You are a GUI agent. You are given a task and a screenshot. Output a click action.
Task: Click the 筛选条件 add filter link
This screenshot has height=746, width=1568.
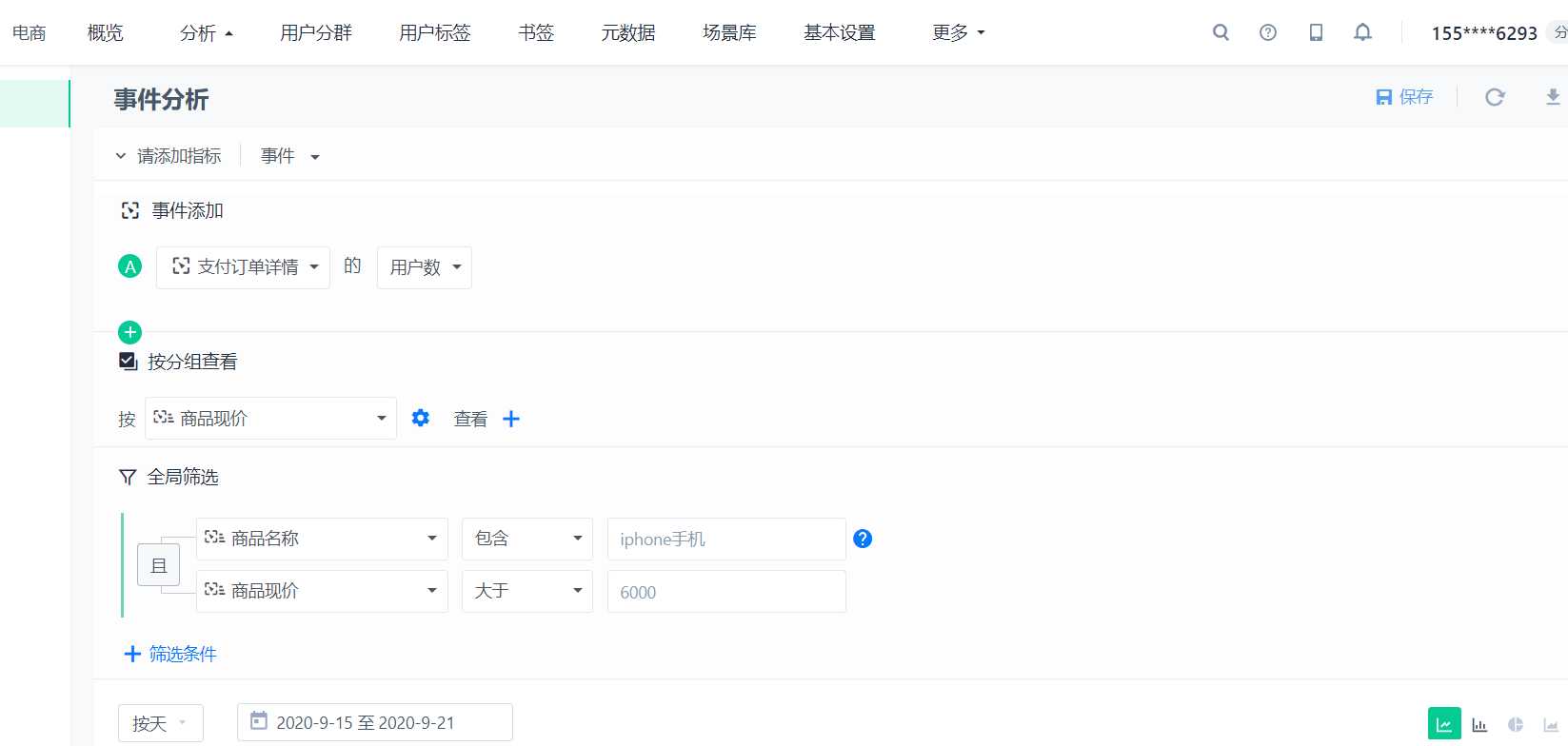click(170, 654)
